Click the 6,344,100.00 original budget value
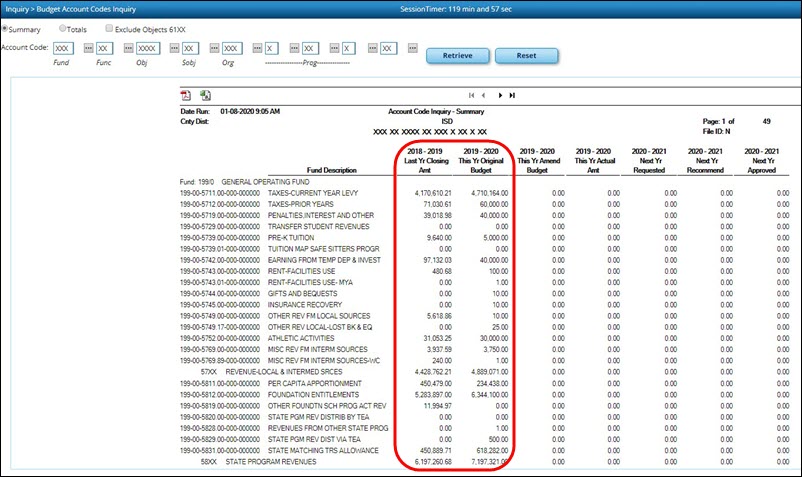Viewport: 802px width, 477px height. pyautogui.click(x=489, y=395)
